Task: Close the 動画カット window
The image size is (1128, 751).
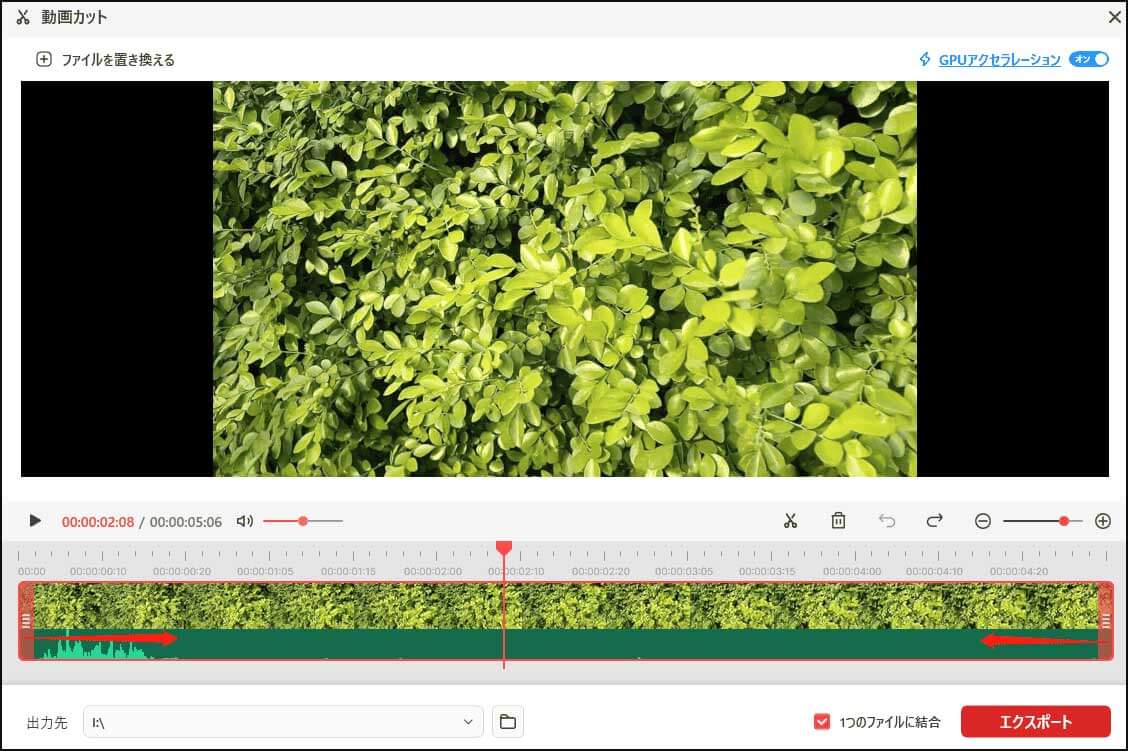Action: pos(1114,17)
